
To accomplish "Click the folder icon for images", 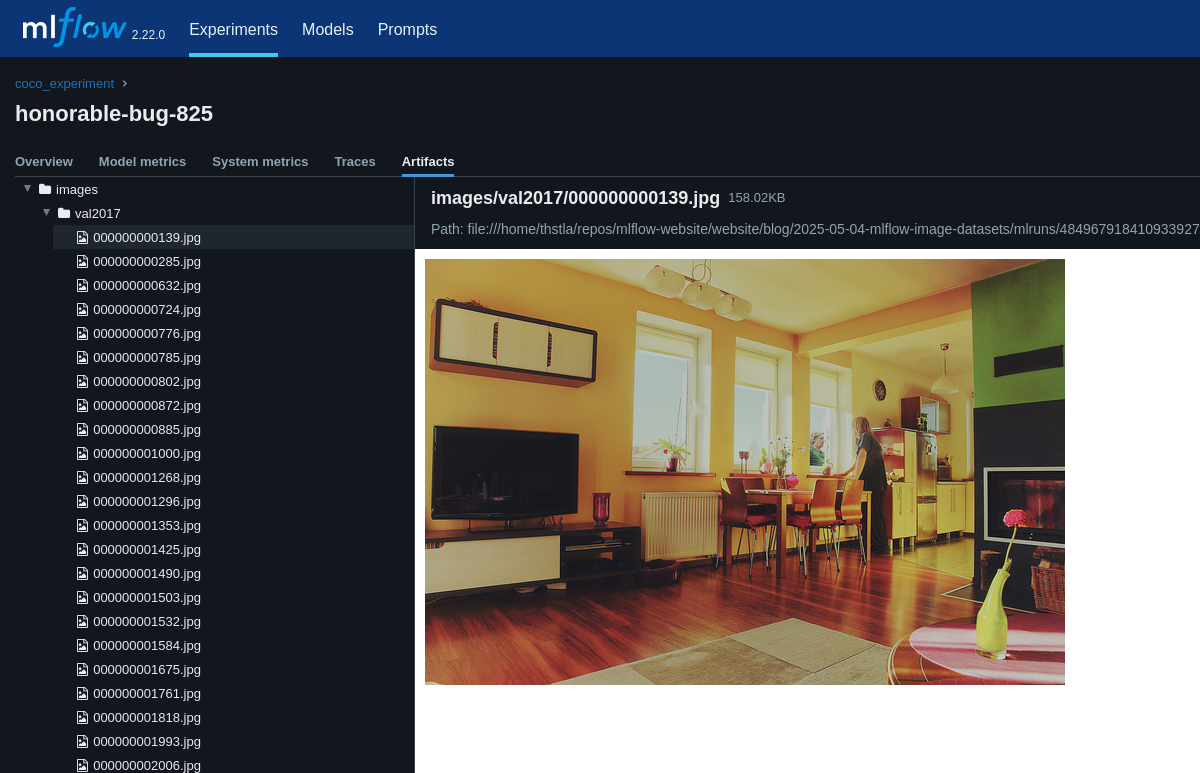I will click(45, 188).
